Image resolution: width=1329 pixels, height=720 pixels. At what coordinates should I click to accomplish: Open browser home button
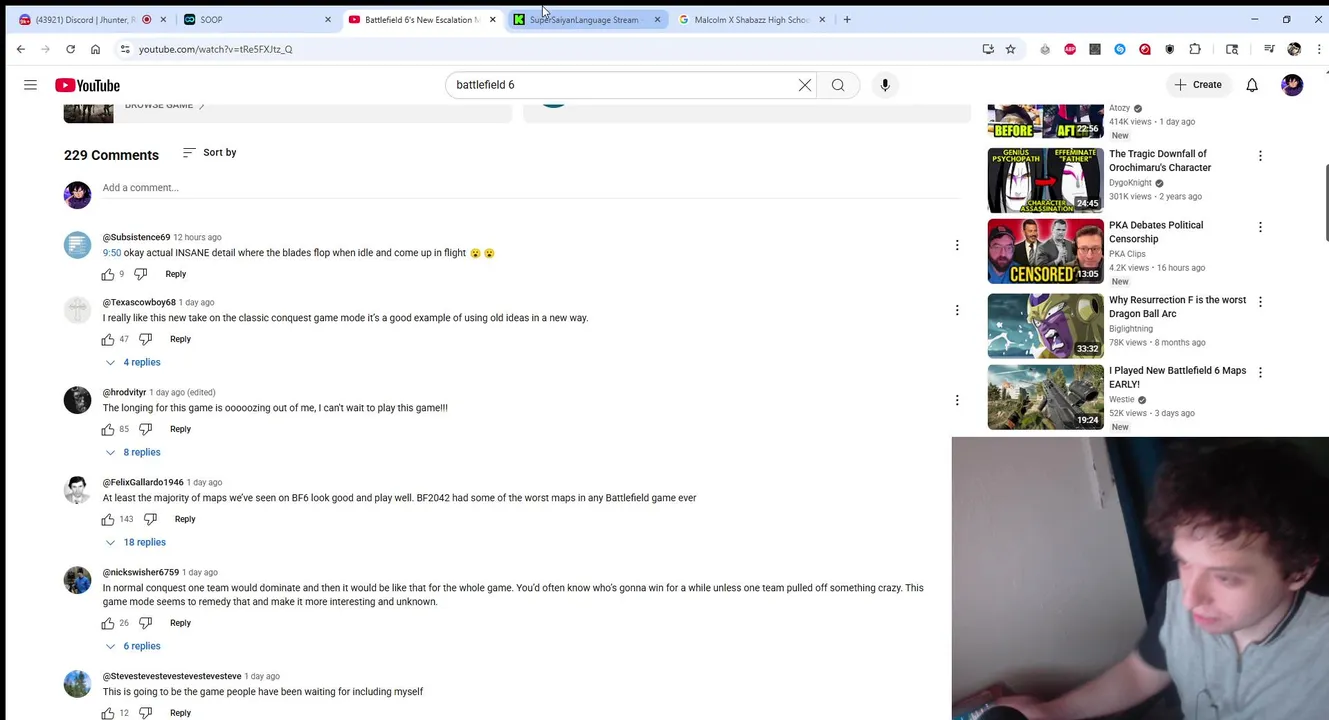coord(95,49)
